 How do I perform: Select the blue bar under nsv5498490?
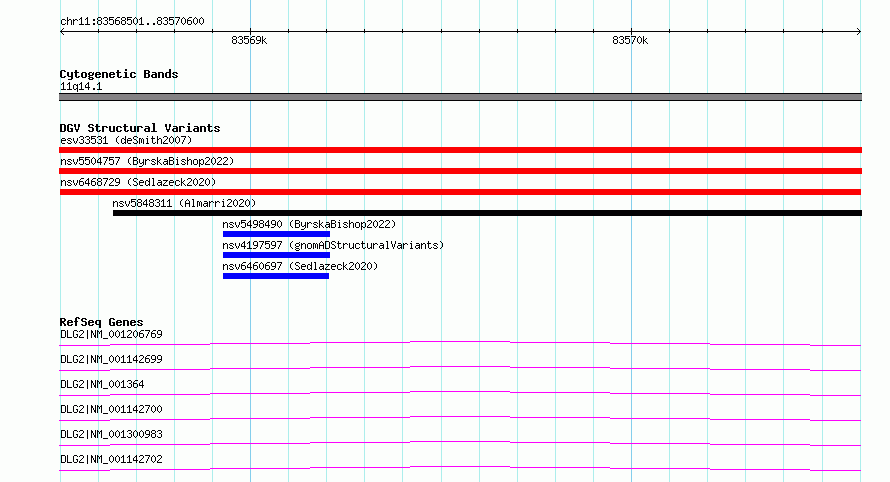(x=276, y=234)
